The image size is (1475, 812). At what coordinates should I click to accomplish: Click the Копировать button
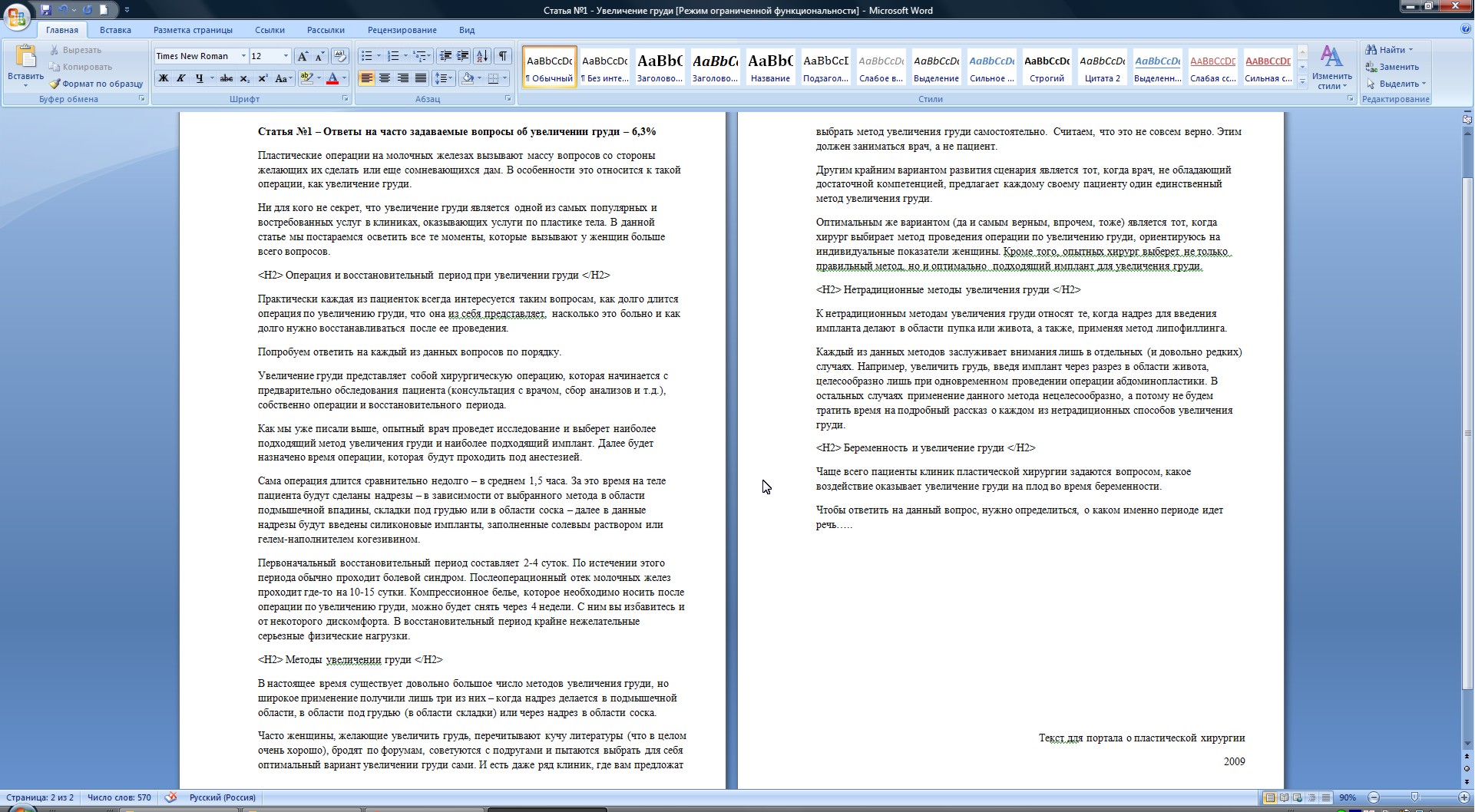pos(81,67)
